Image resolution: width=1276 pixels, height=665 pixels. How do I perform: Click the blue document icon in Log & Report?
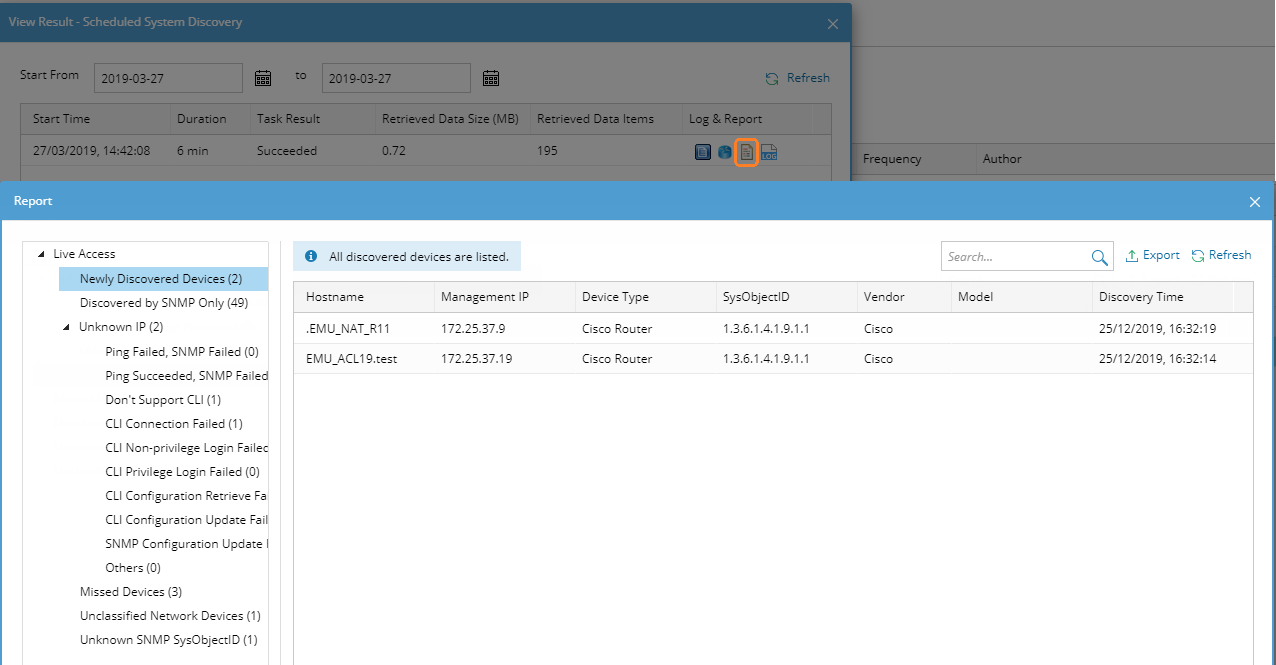tap(703, 152)
